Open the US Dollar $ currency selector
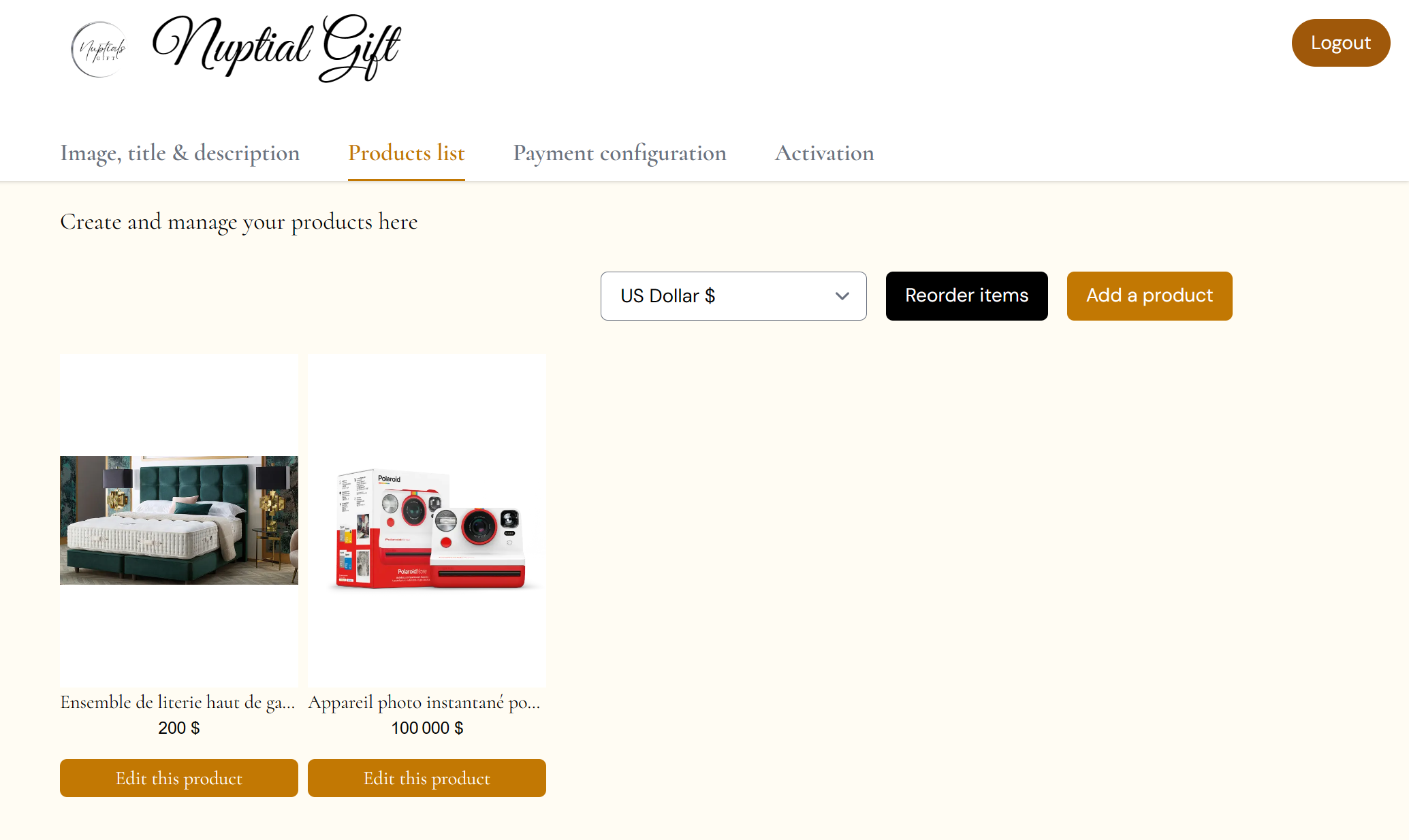 [x=733, y=296]
